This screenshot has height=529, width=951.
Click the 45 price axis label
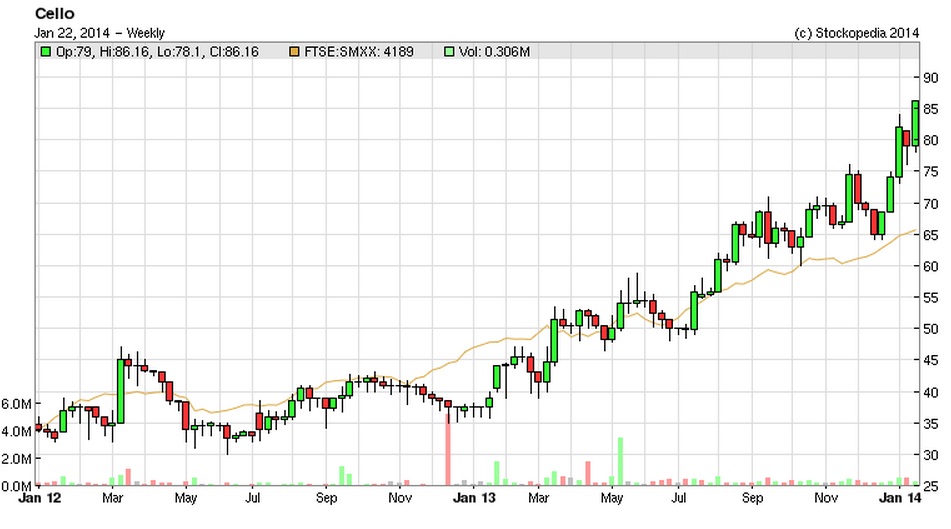(x=930, y=360)
